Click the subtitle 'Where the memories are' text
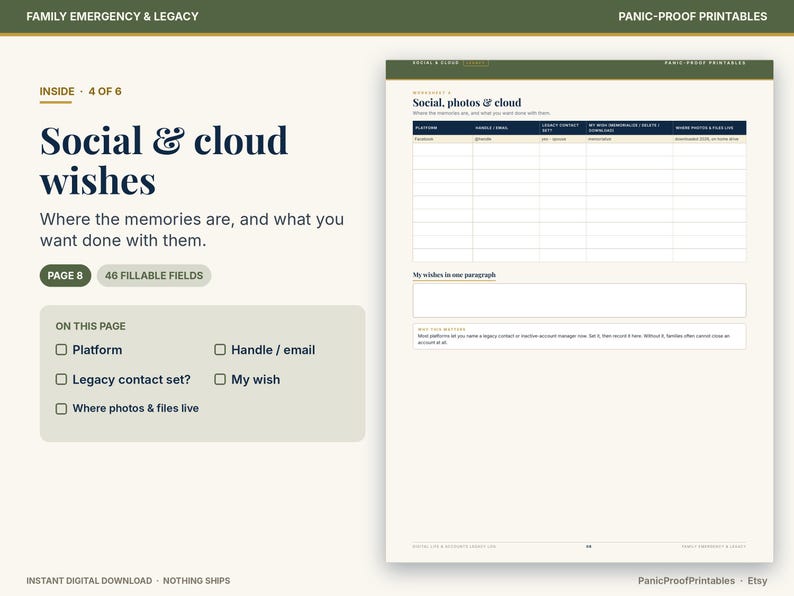The image size is (794, 596). point(192,230)
